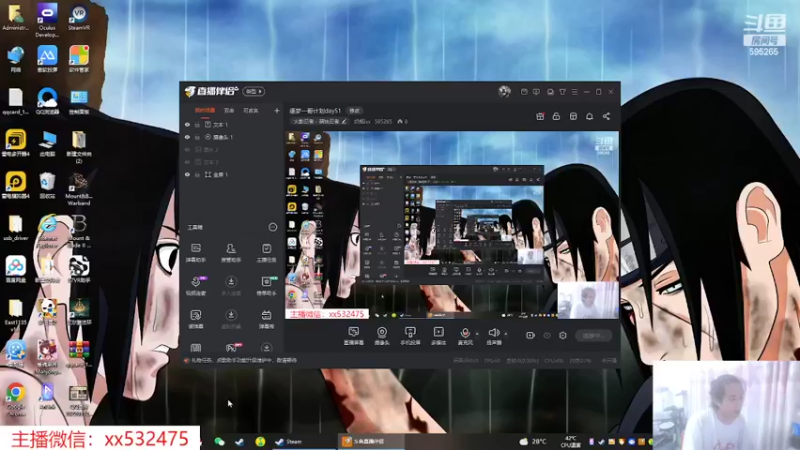Screen dimensions: 800x450
Task: Expand the speaker options arrow
Action: point(506,334)
